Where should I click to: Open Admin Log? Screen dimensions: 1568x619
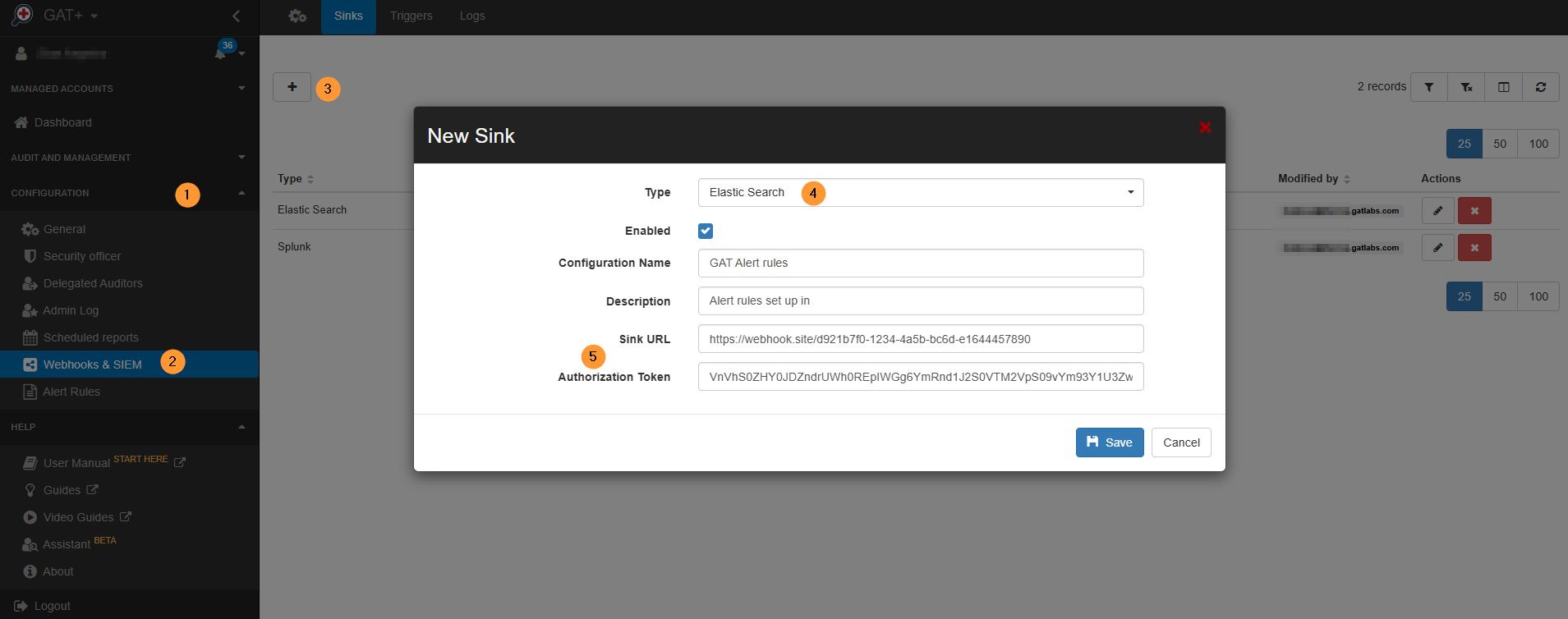(x=61, y=310)
